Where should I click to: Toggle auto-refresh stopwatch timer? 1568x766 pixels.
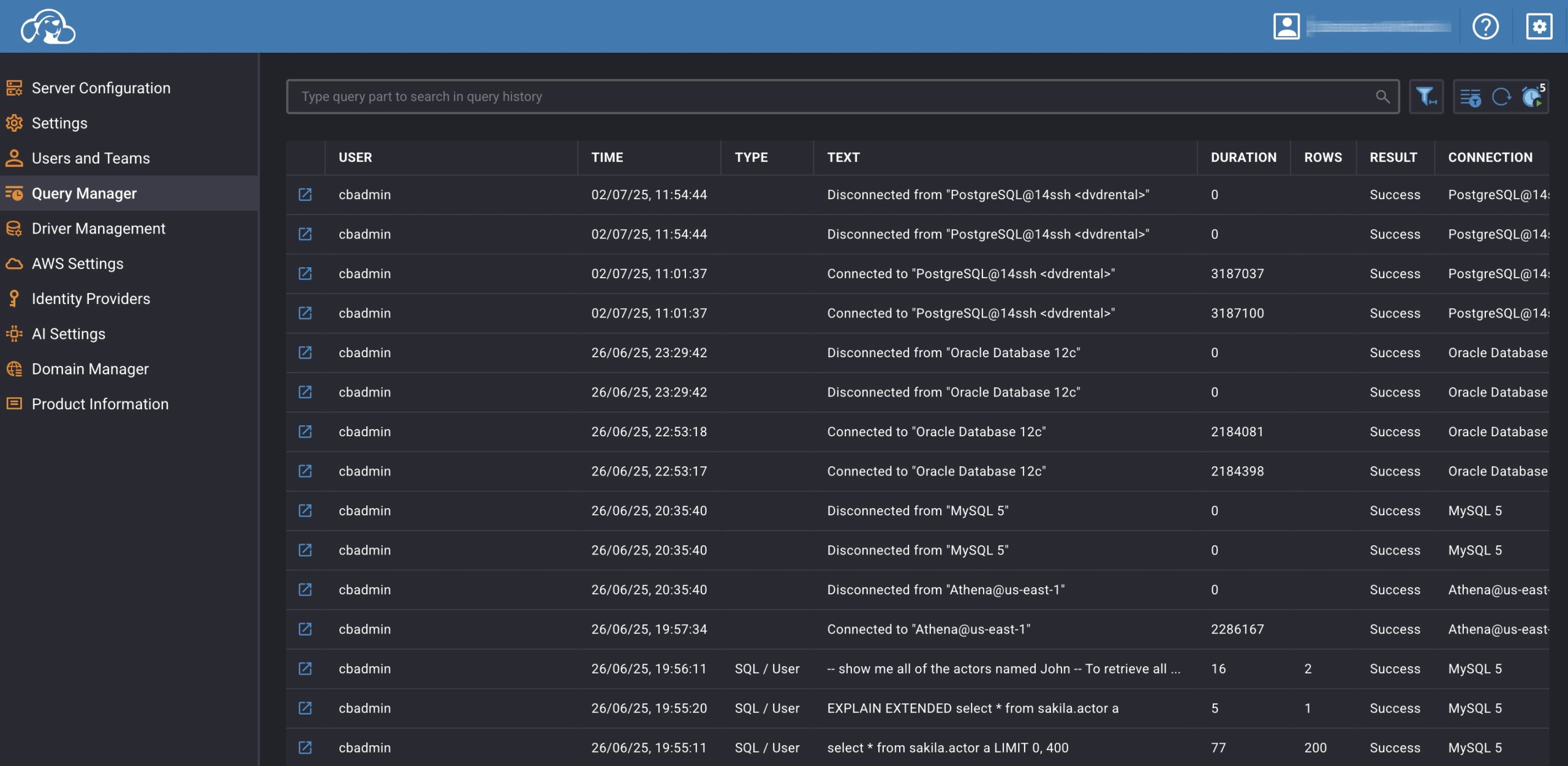(1532, 97)
